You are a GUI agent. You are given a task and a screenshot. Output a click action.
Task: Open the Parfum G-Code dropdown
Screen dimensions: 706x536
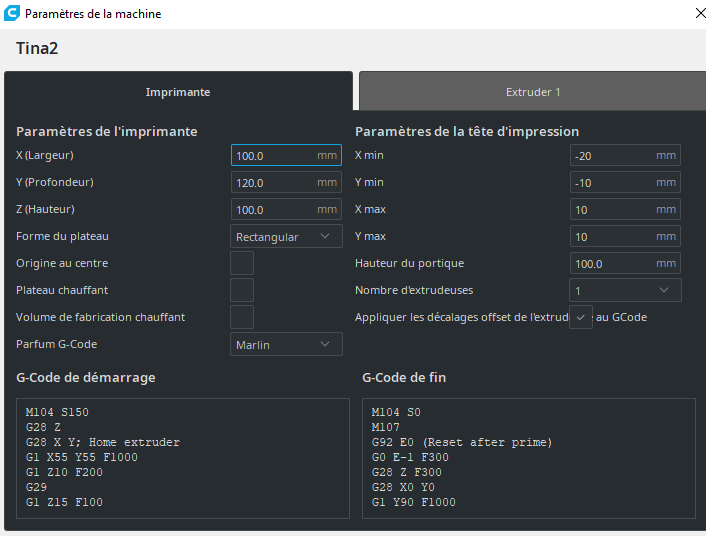(x=286, y=344)
